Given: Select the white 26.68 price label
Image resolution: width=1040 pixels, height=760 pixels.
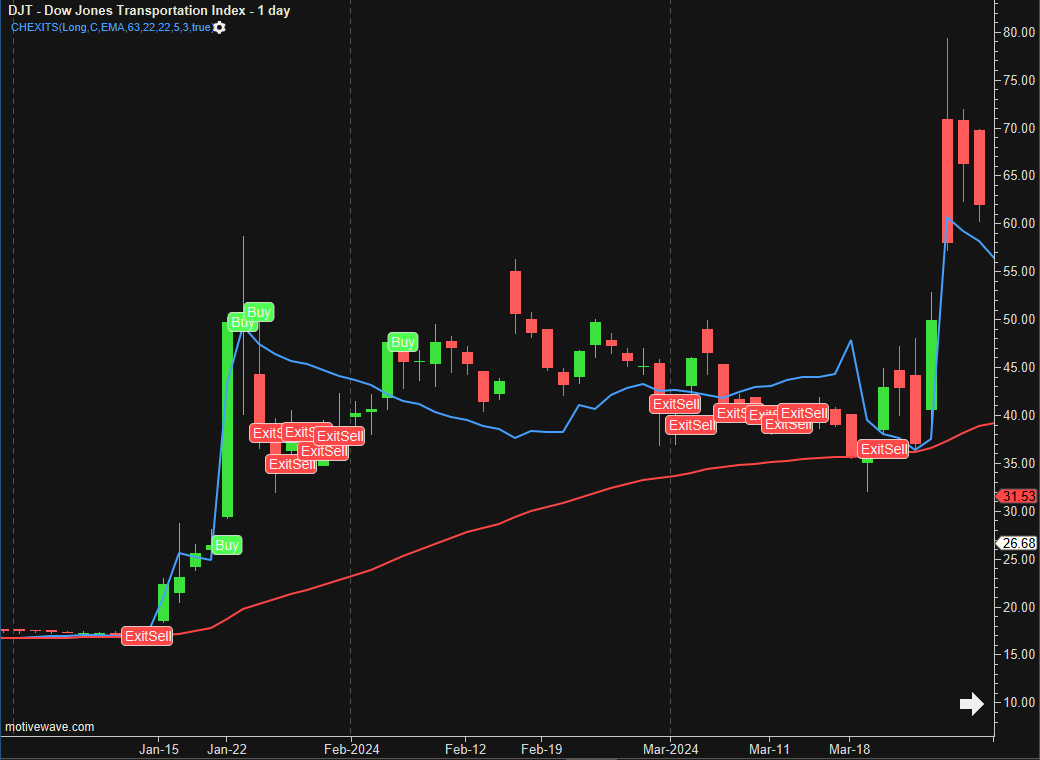Looking at the screenshot, I should point(1018,543).
